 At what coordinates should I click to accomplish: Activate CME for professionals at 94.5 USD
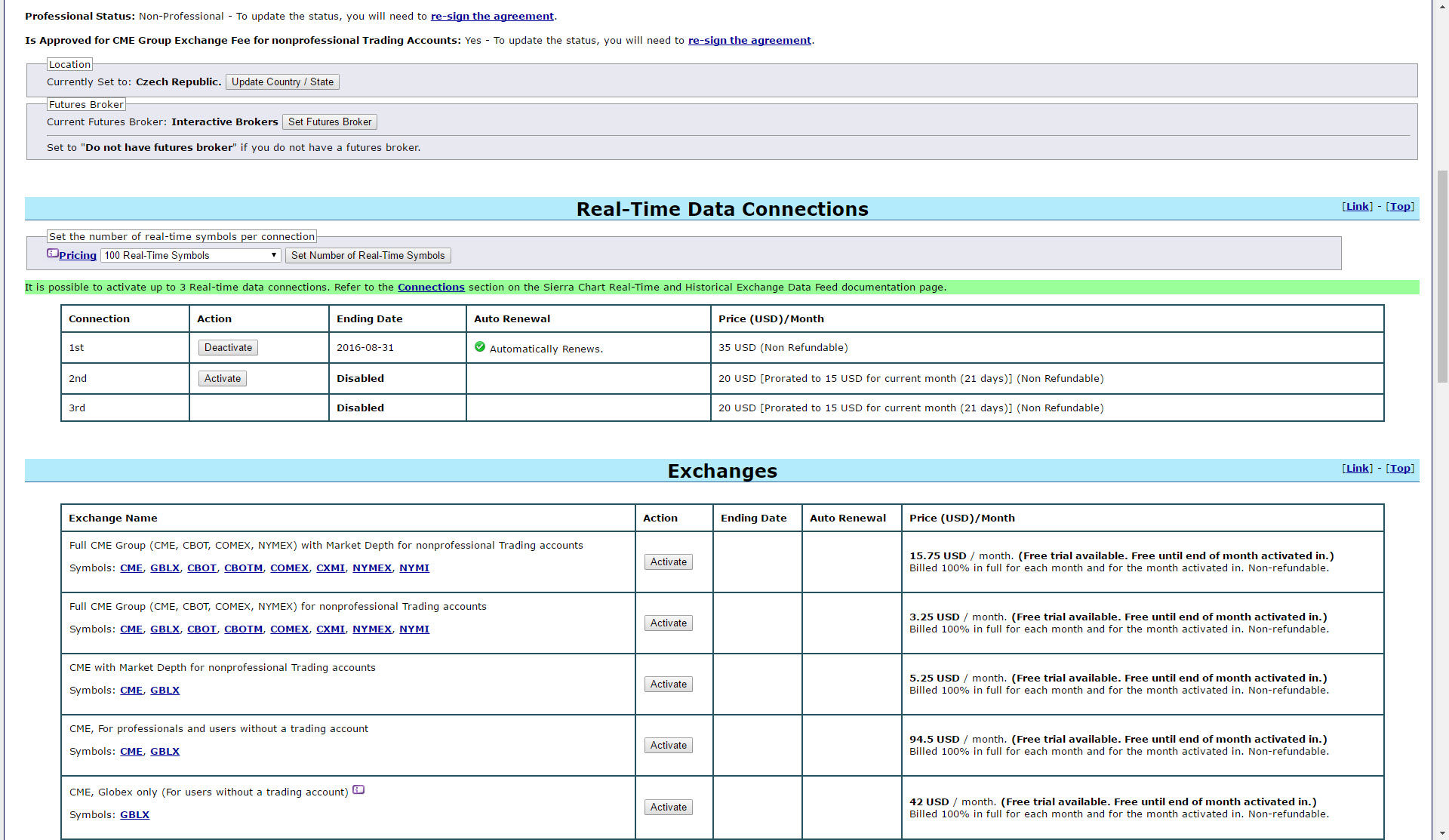tap(668, 746)
